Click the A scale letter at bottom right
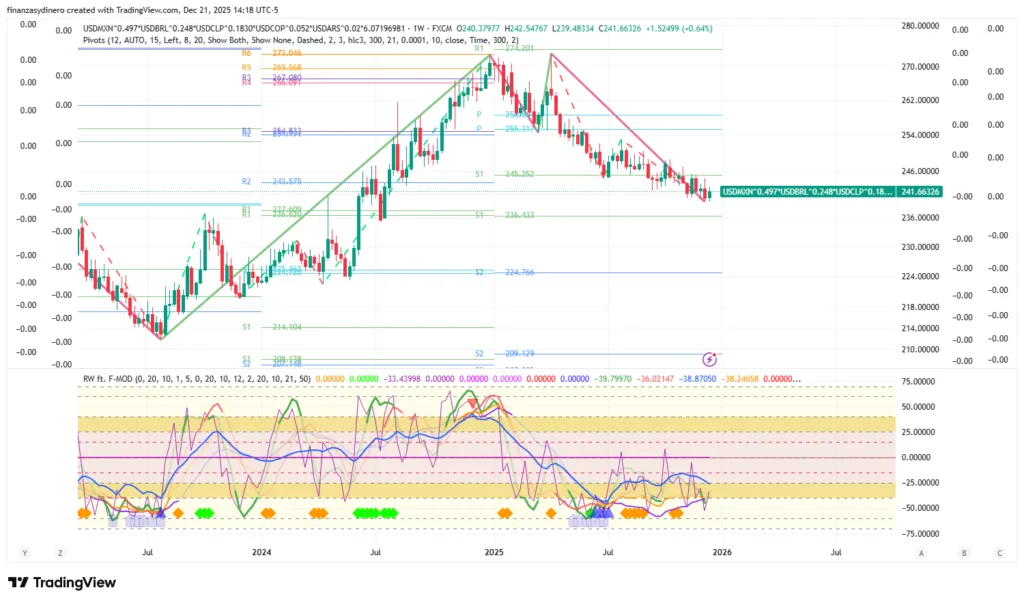This screenshot has width=1024, height=603. [921, 552]
